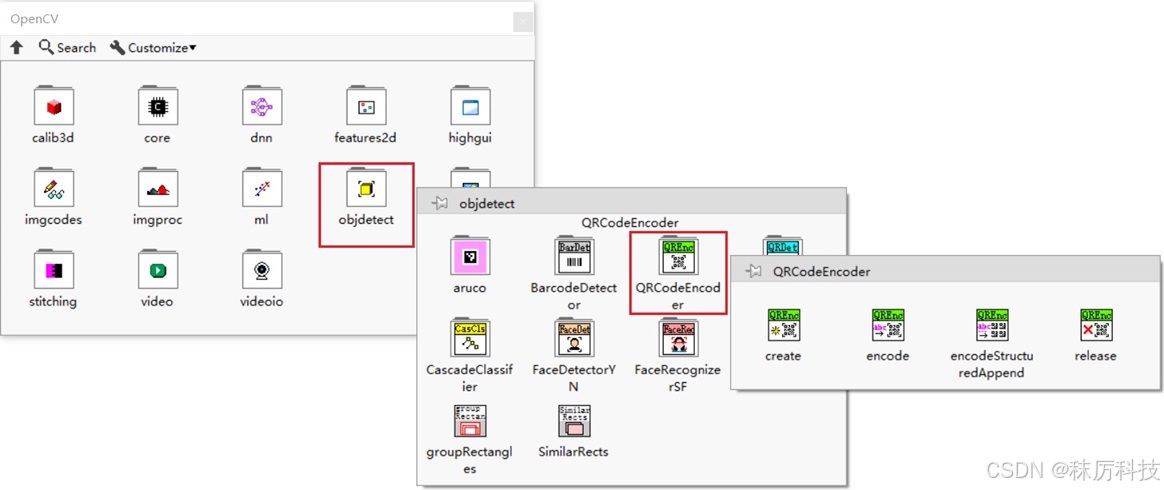
Task: Click the OpenCV window title text
Action: coord(34,19)
